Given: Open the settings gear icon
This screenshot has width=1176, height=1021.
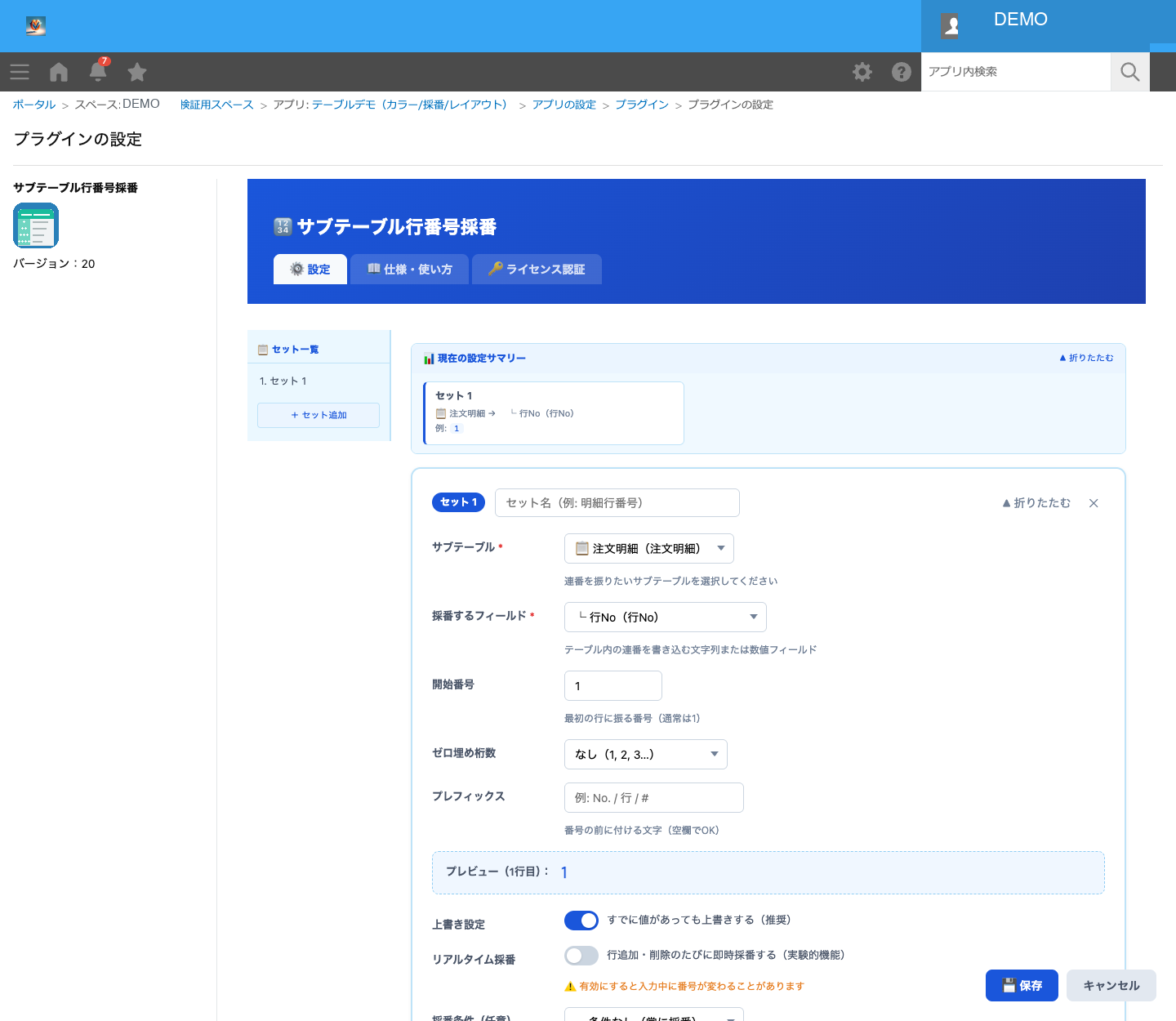Looking at the screenshot, I should point(862,72).
